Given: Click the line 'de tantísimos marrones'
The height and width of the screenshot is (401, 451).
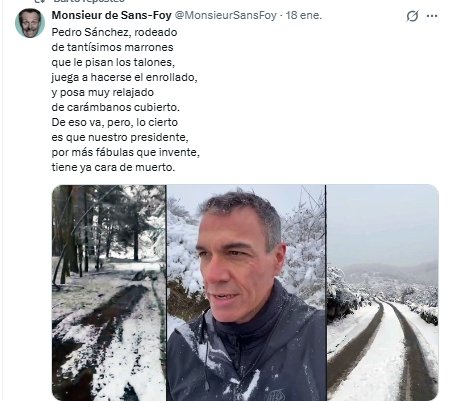Looking at the screenshot, I should click(x=112, y=47).
